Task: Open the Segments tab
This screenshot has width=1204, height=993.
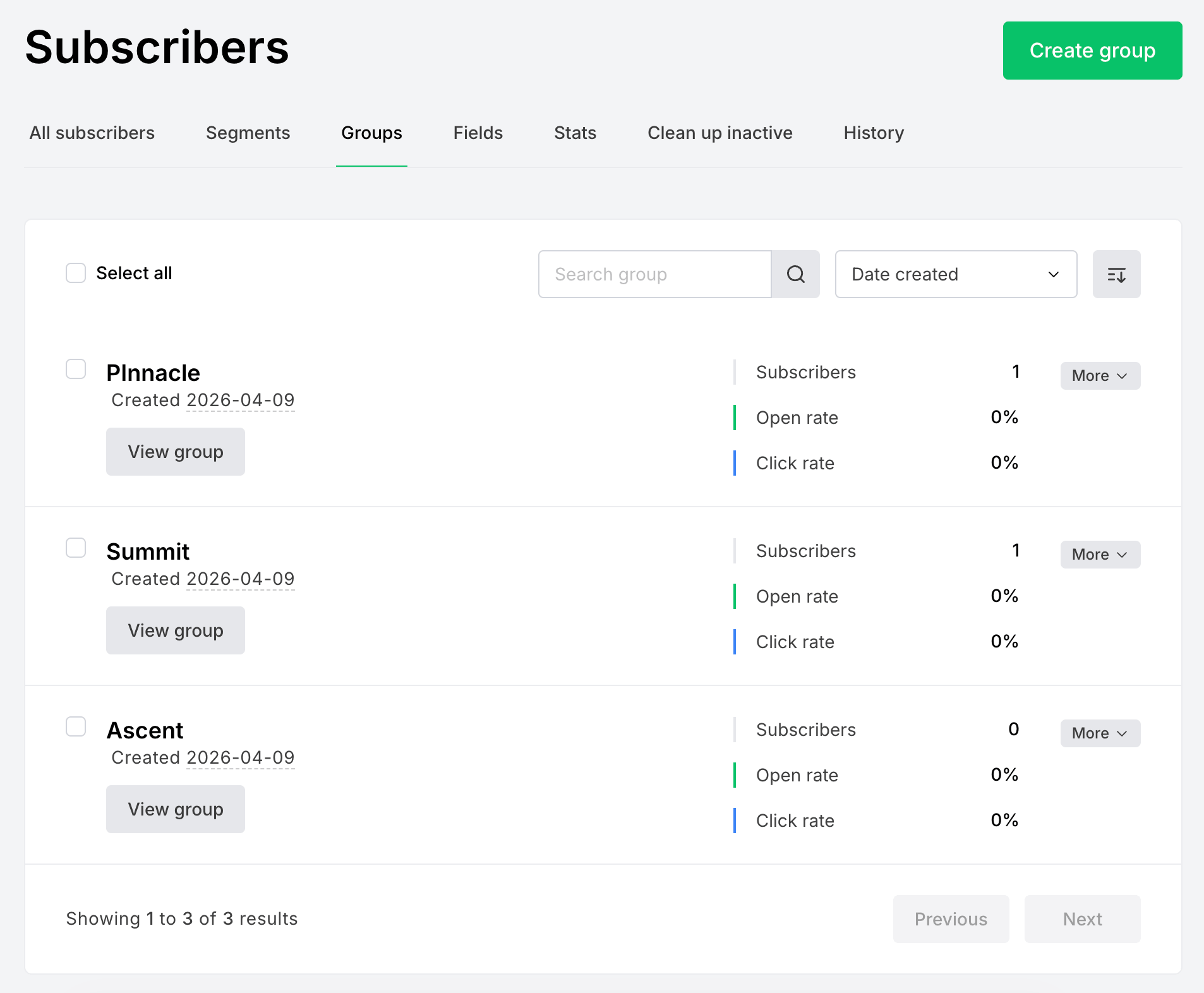Action: pyautogui.click(x=248, y=133)
